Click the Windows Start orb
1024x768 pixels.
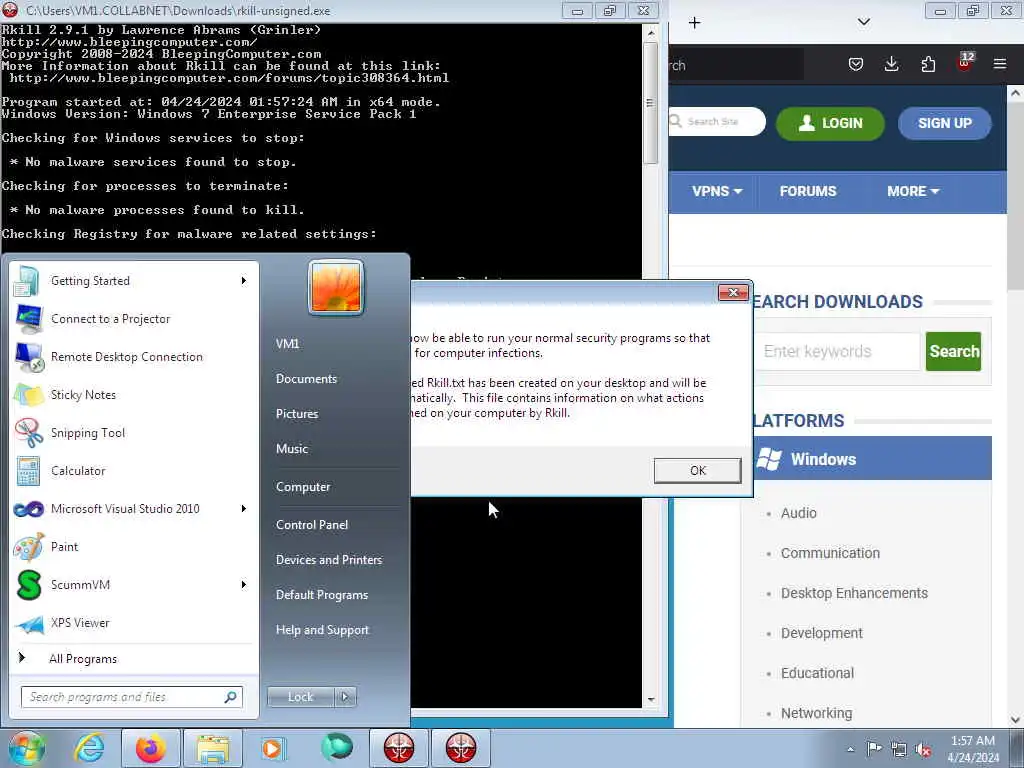coord(26,748)
